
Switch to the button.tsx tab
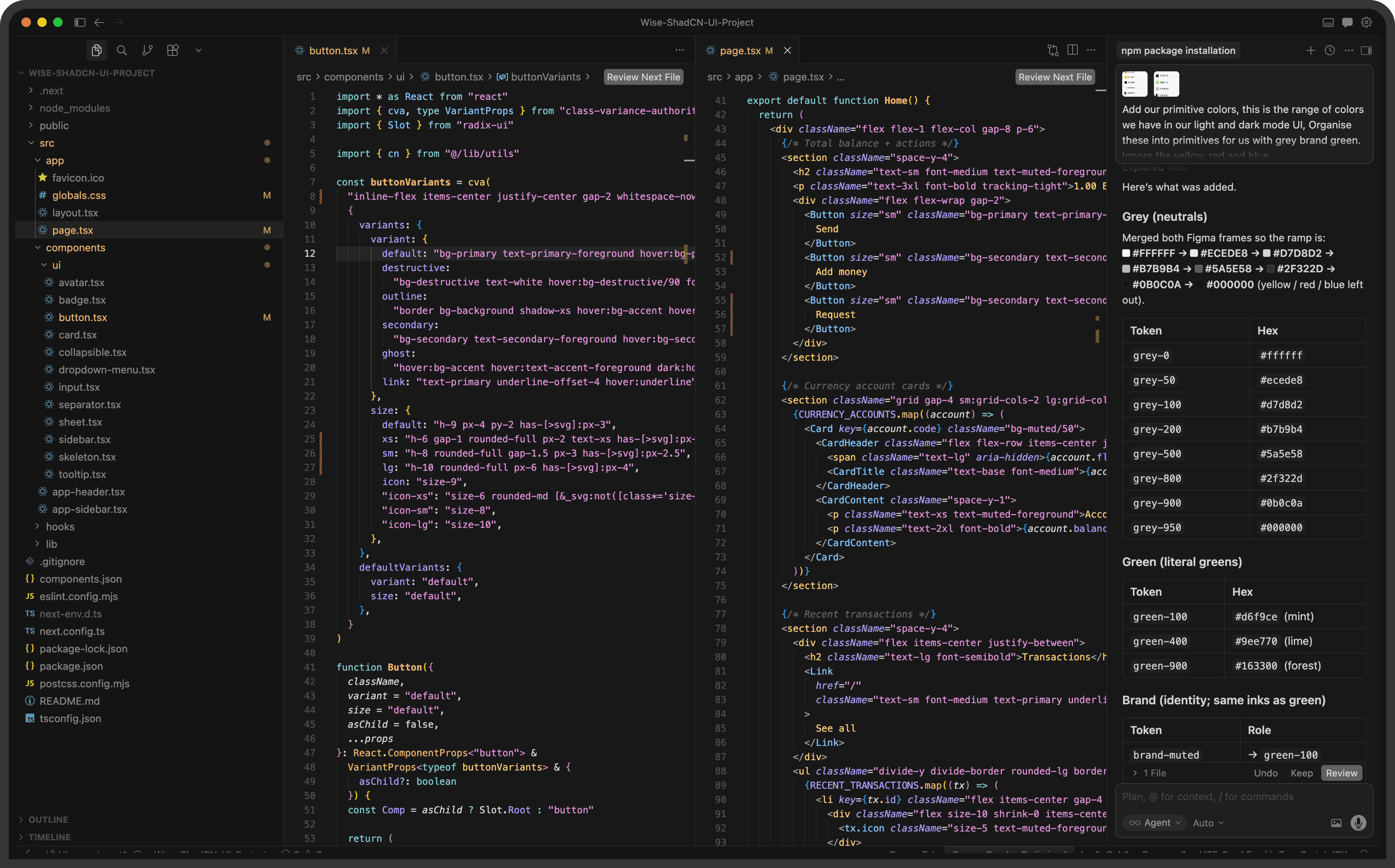tap(333, 50)
